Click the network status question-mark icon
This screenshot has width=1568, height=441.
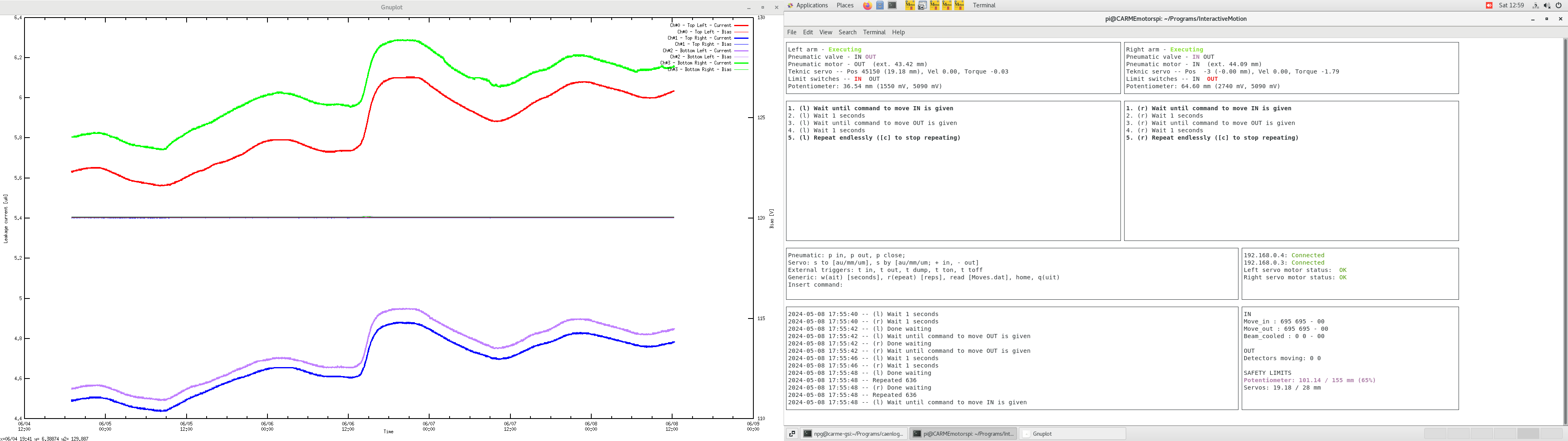point(1535,5)
